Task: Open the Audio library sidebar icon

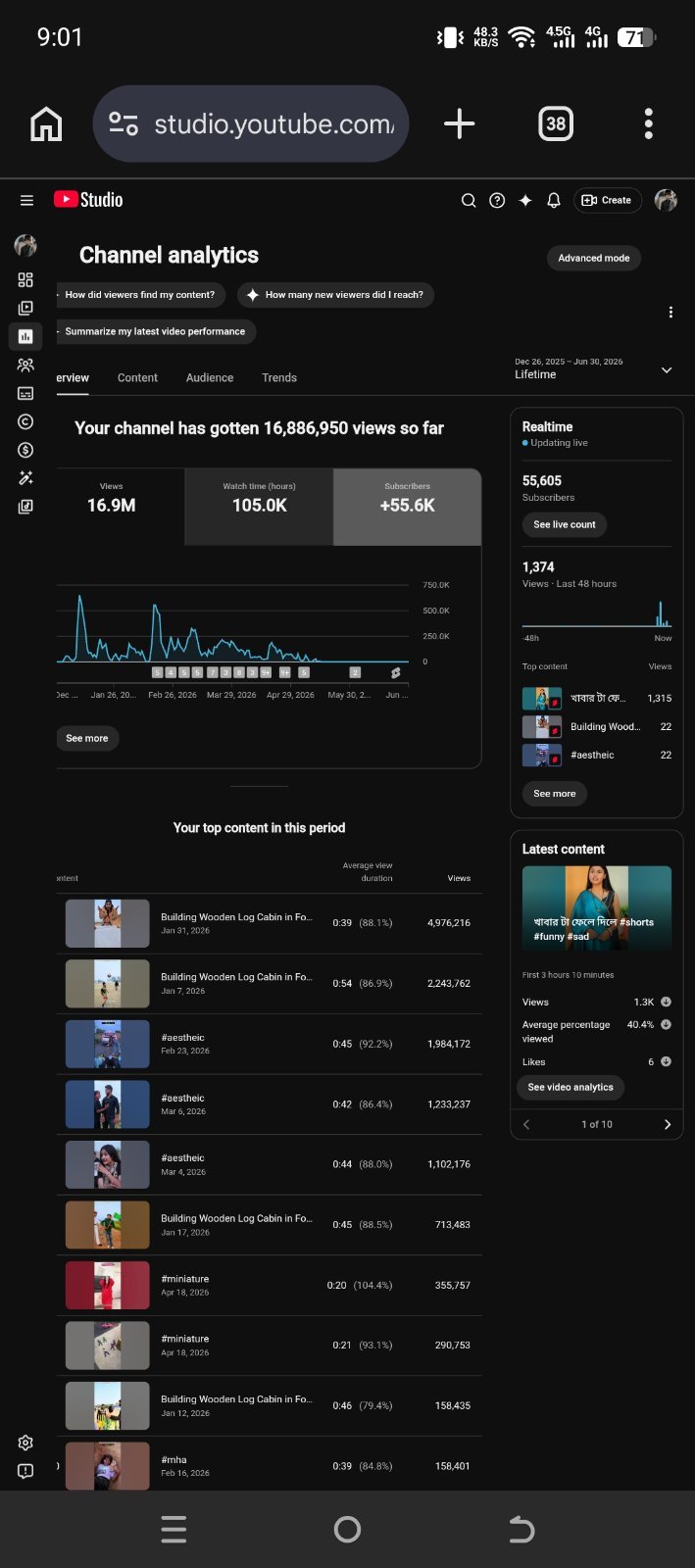Action: [25, 507]
